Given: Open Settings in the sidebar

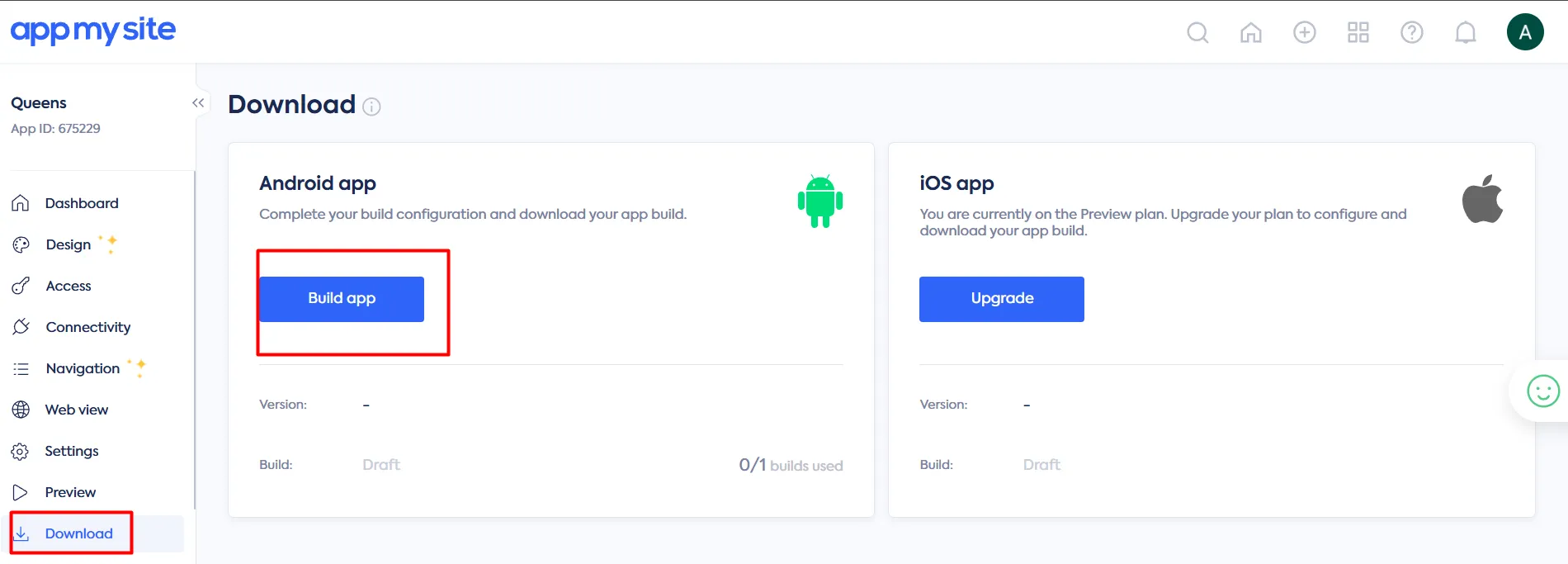Looking at the screenshot, I should [72, 451].
